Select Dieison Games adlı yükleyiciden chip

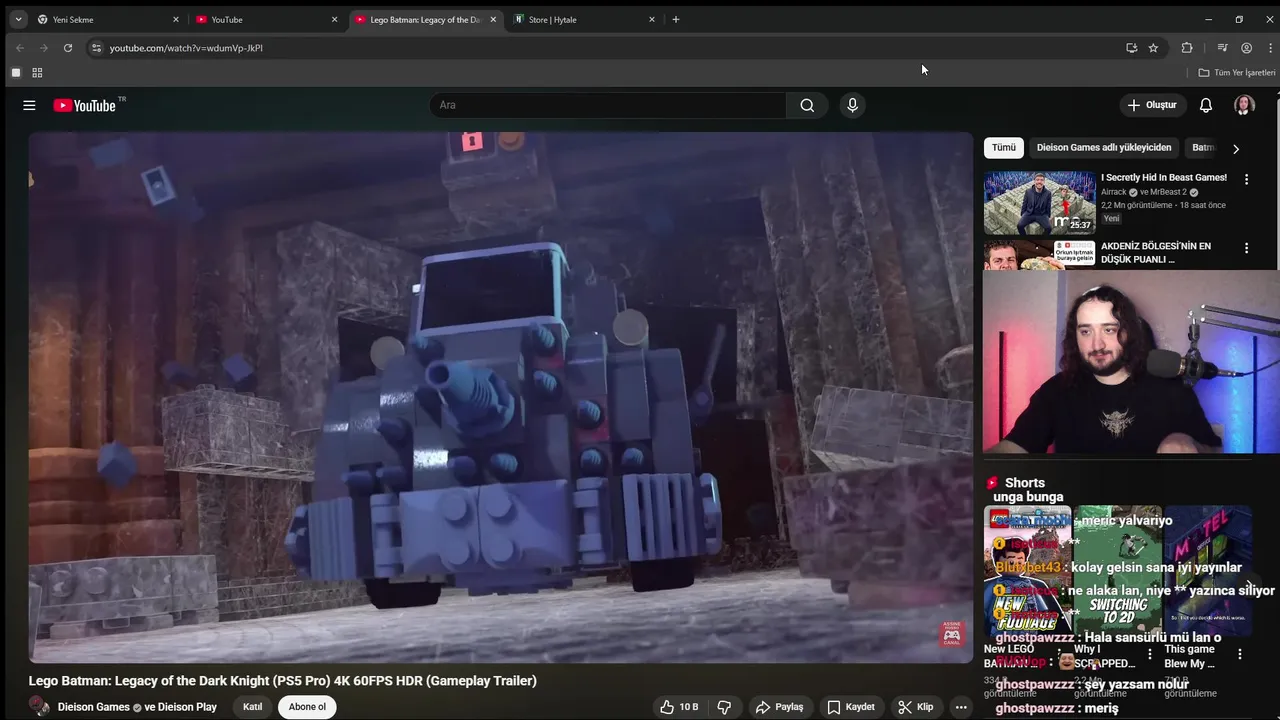point(1104,148)
